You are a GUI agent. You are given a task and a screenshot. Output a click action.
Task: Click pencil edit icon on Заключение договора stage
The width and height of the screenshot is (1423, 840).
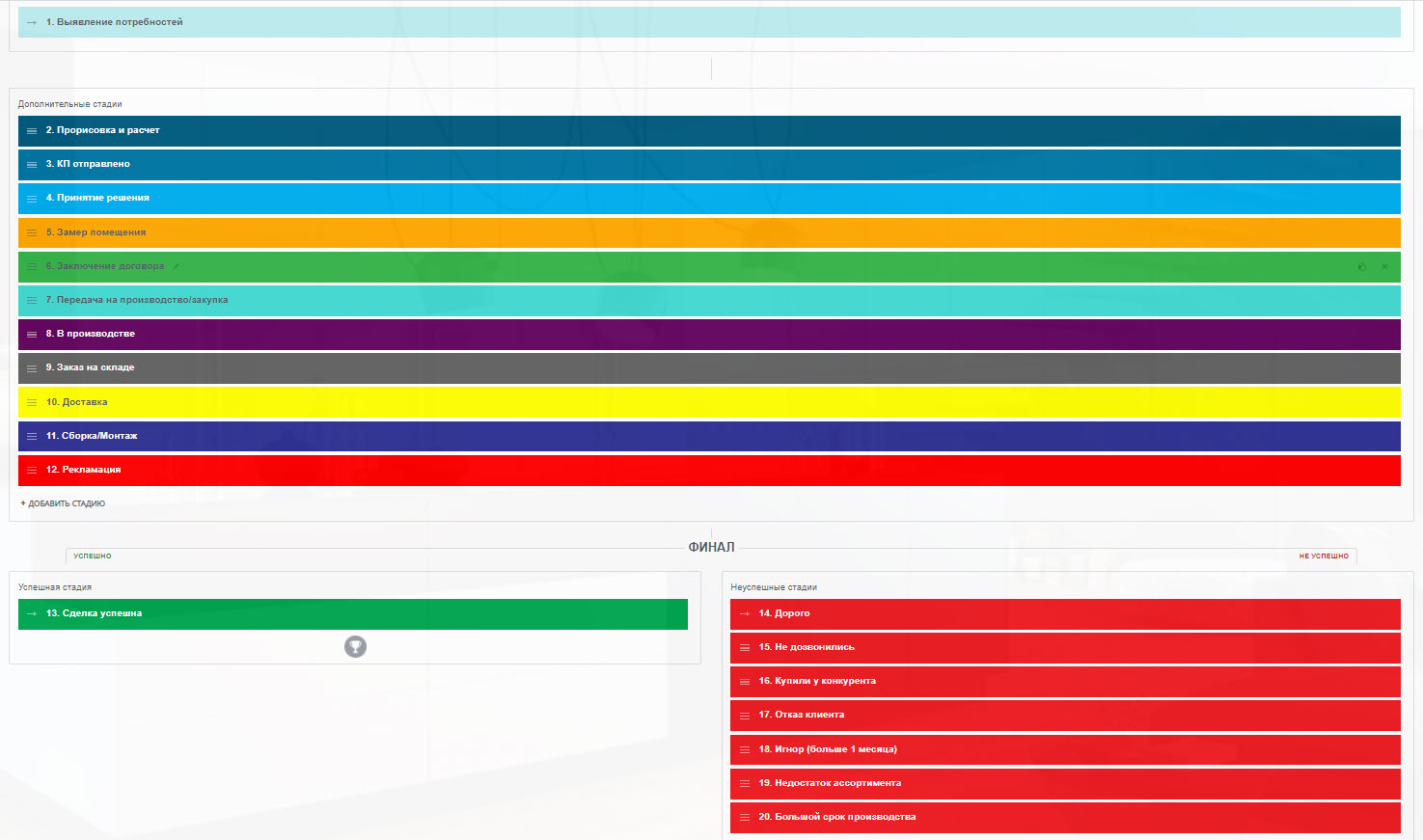coord(176,266)
